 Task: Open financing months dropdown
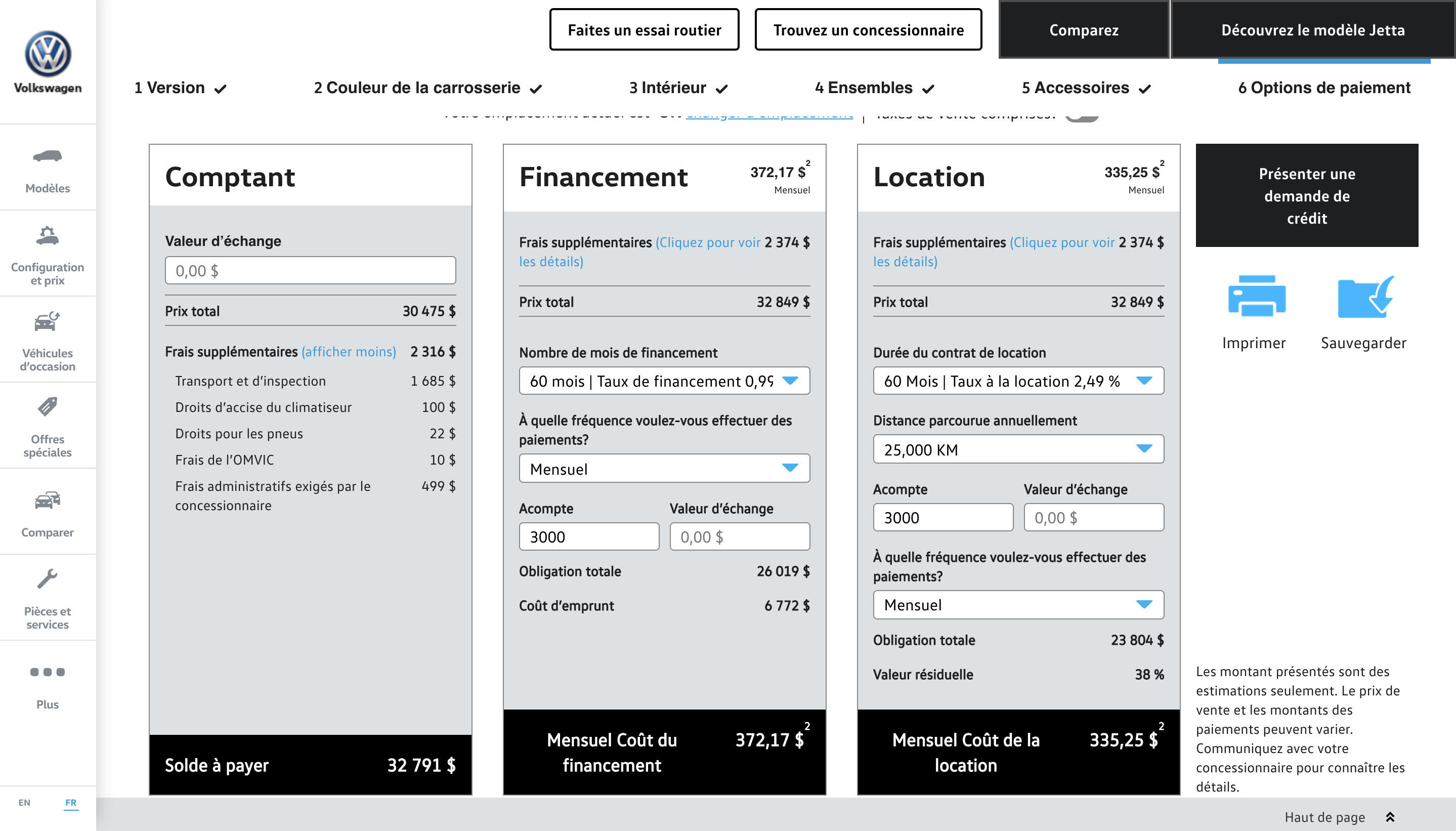click(x=664, y=381)
